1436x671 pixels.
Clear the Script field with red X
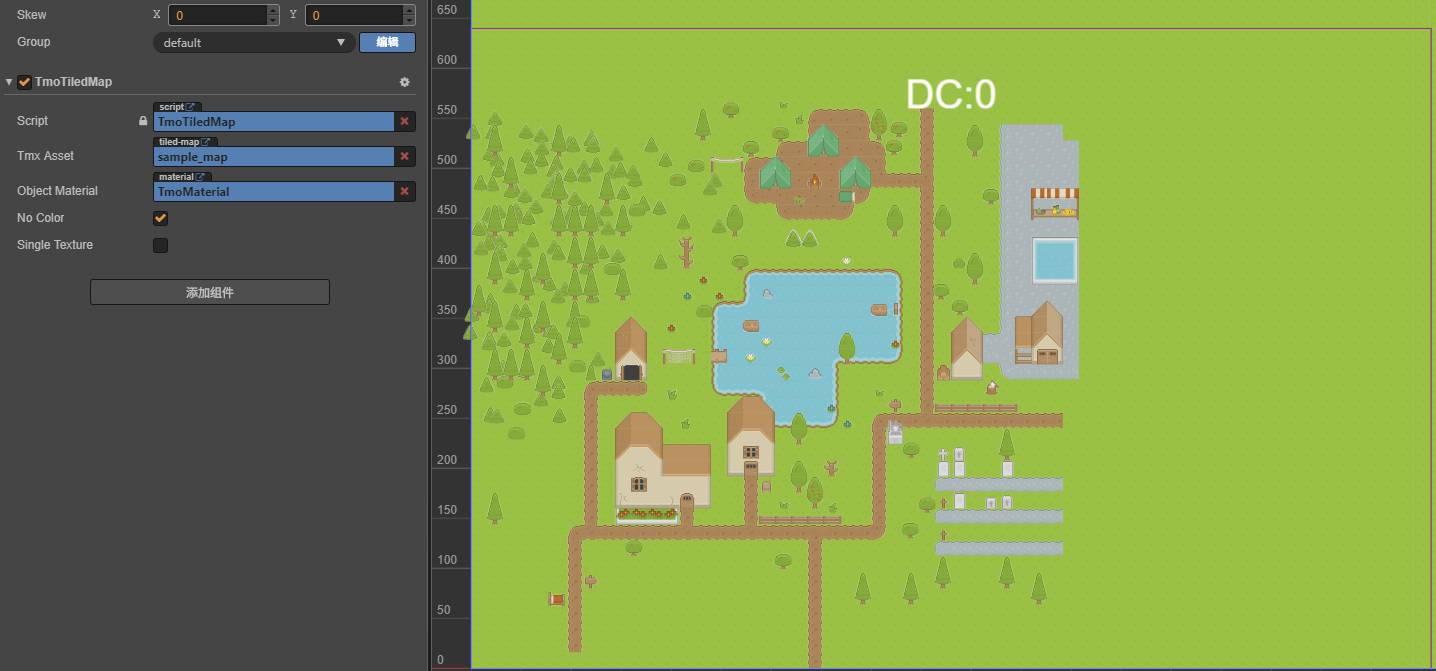point(405,121)
